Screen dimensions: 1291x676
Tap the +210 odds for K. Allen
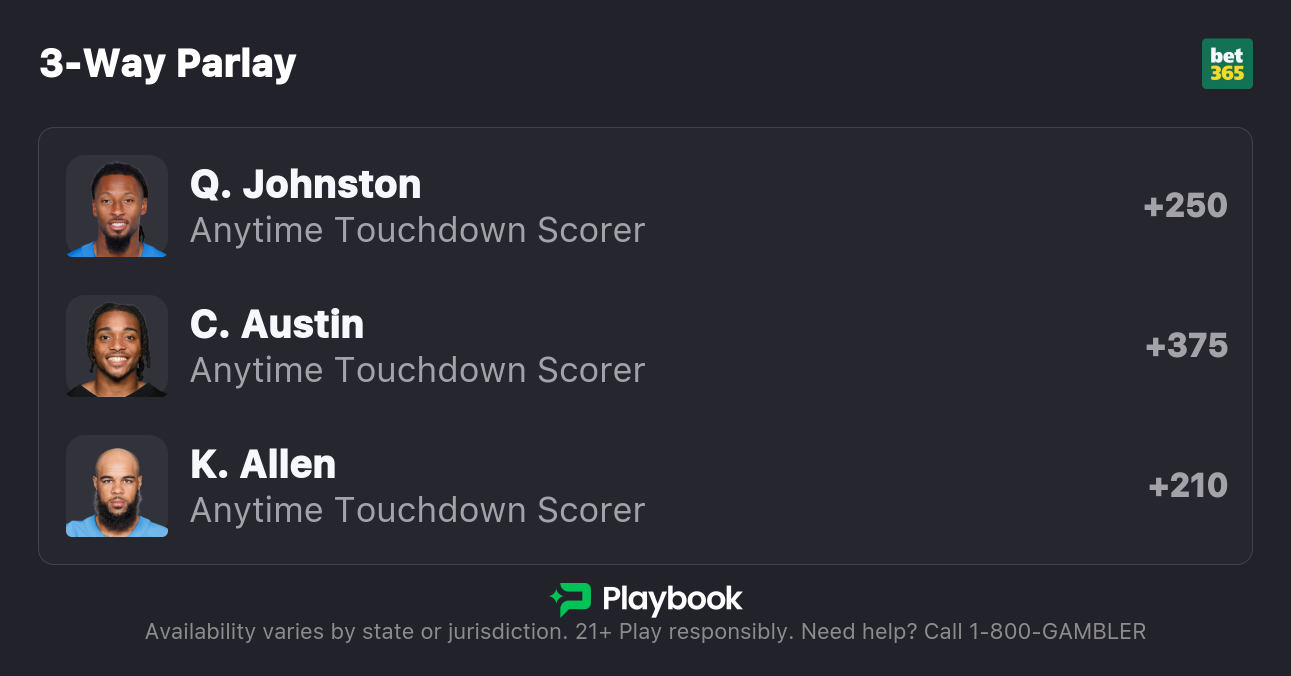pos(1188,486)
